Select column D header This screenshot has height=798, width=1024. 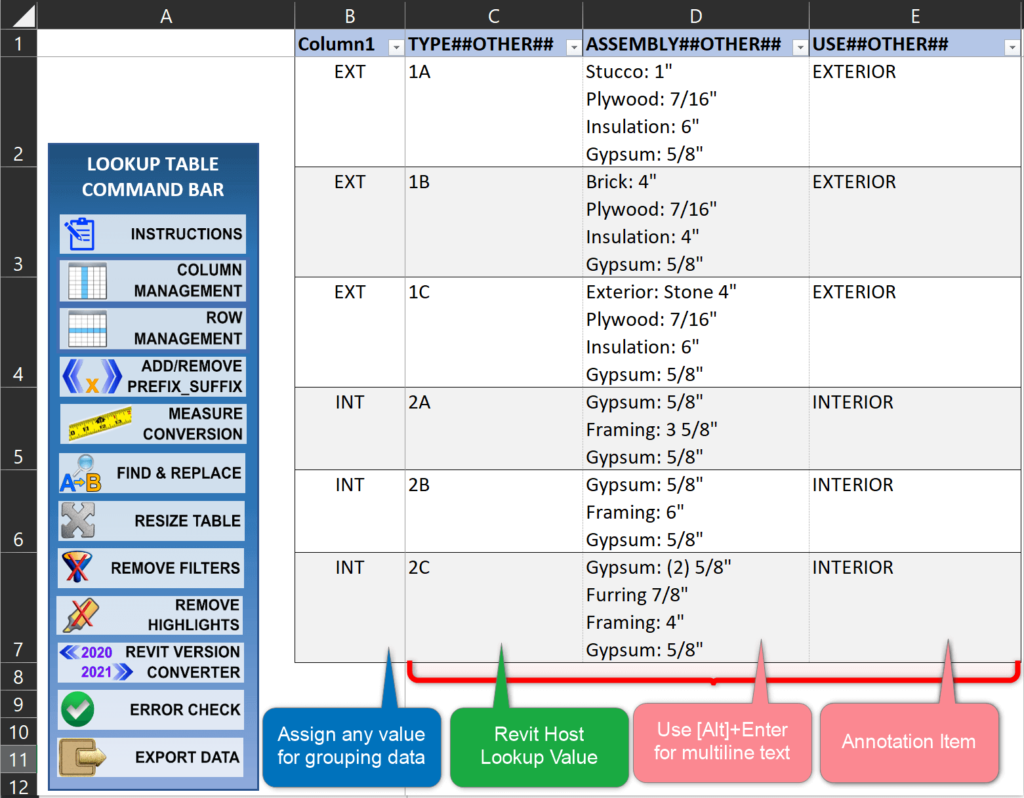(x=694, y=14)
